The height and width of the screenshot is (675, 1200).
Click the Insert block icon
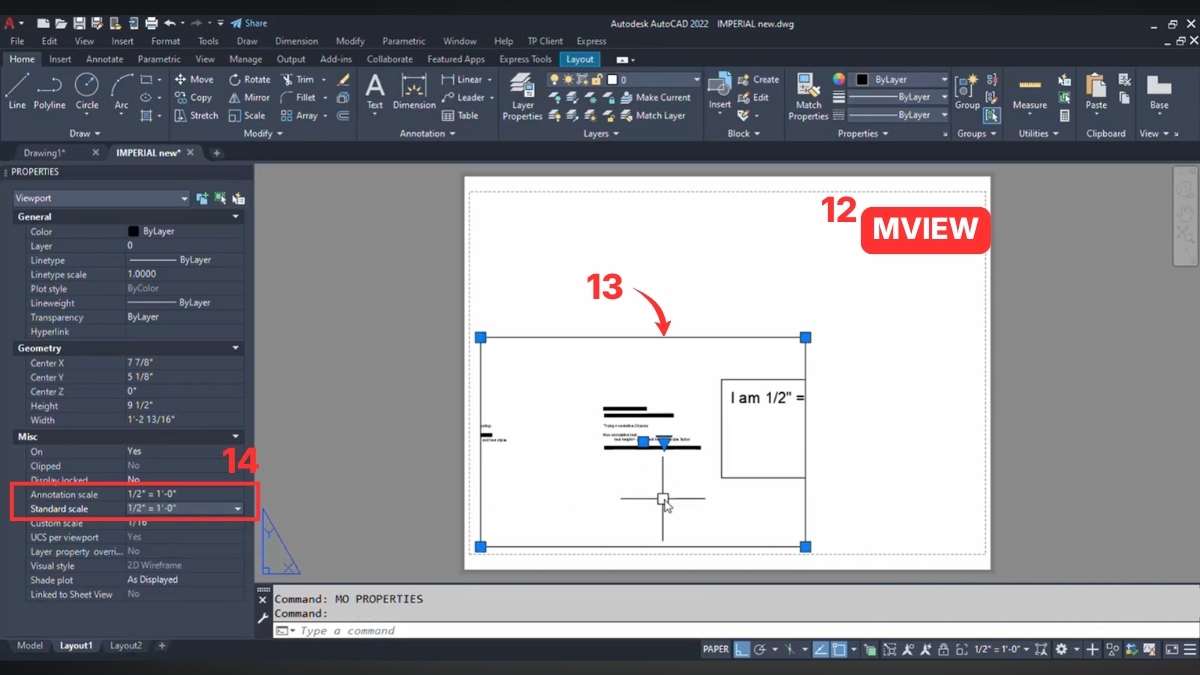(720, 91)
